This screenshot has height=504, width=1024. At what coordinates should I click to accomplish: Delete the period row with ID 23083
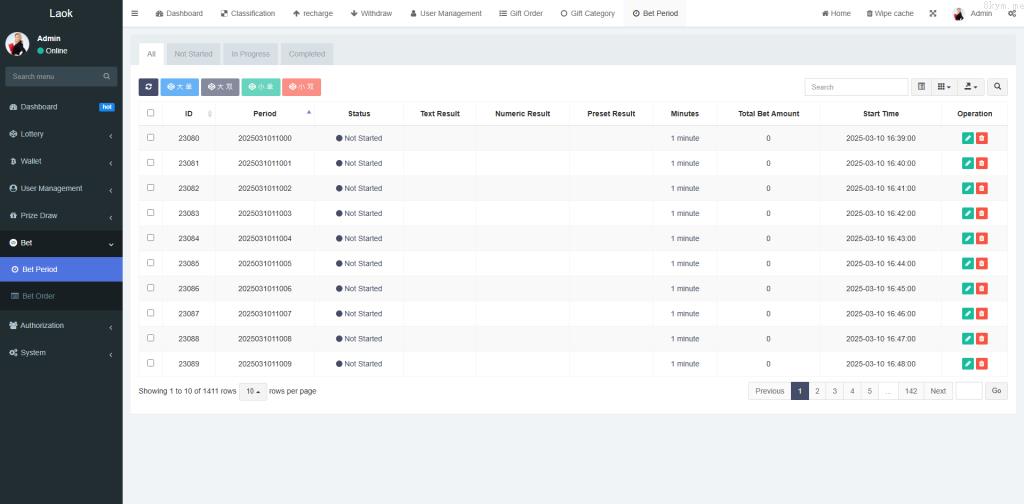pyautogui.click(x=982, y=213)
